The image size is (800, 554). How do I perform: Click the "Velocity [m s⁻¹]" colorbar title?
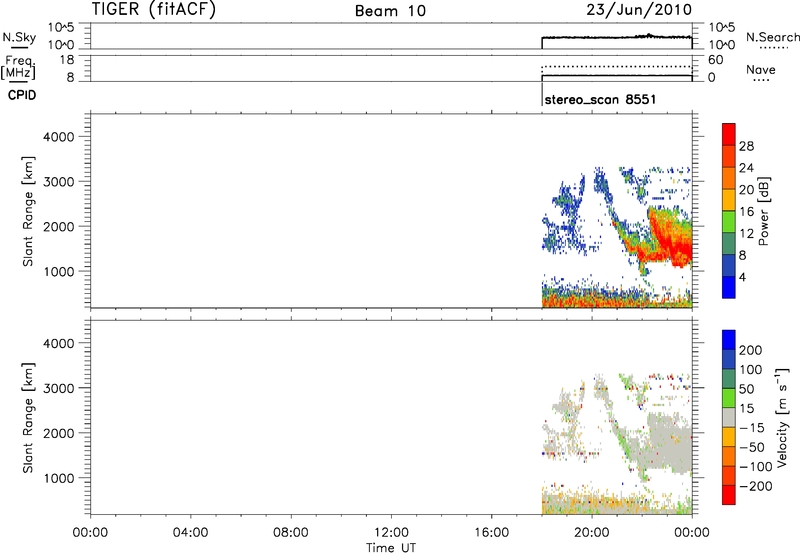[x=782, y=417]
